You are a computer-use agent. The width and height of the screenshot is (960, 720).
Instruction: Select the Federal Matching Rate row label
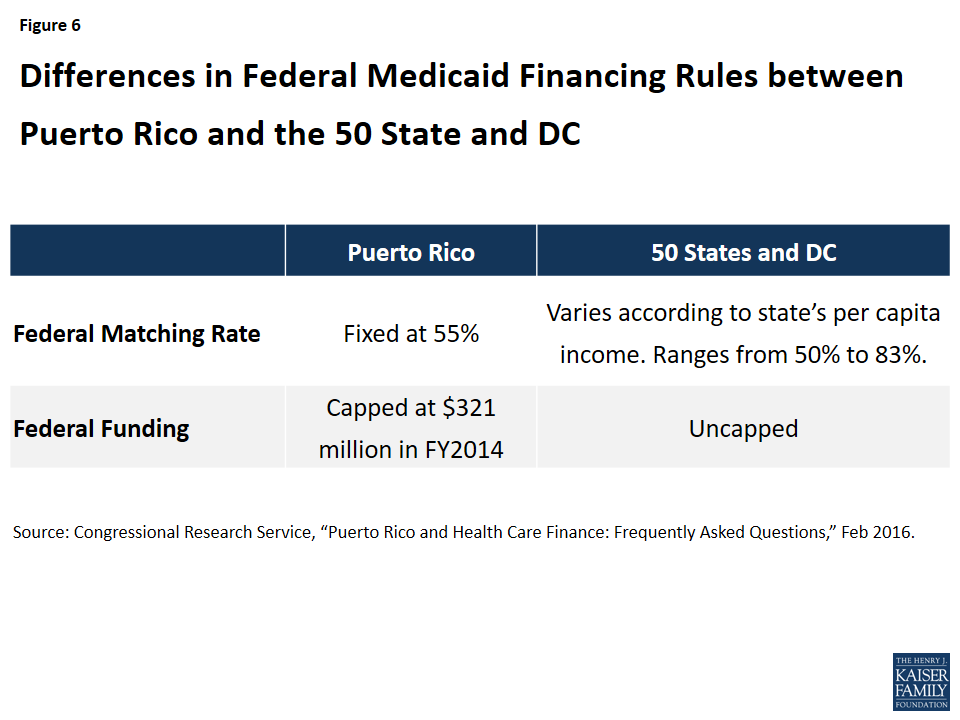[137, 334]
